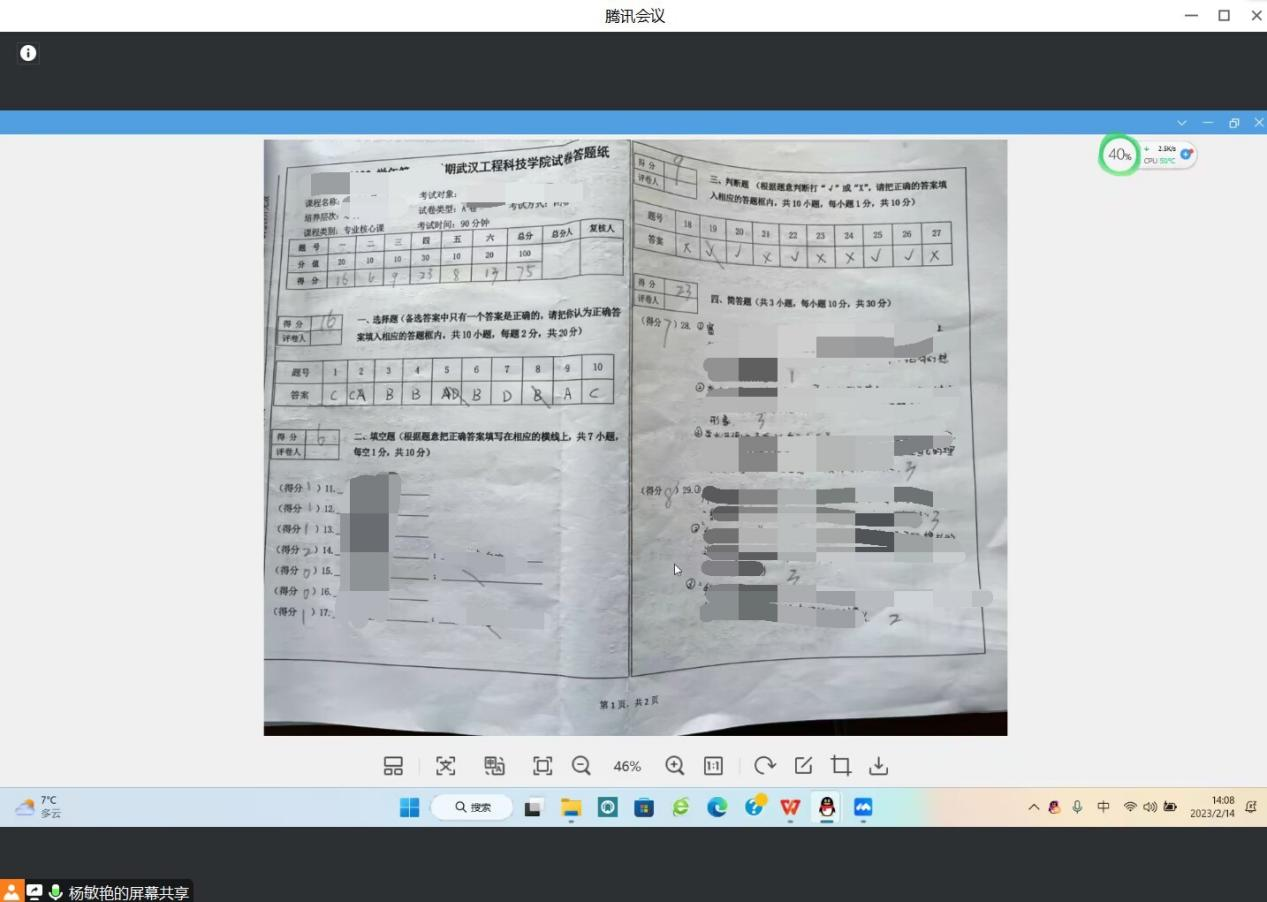
Task: Open the WPS Office taskbar icon
Action: 790,808
